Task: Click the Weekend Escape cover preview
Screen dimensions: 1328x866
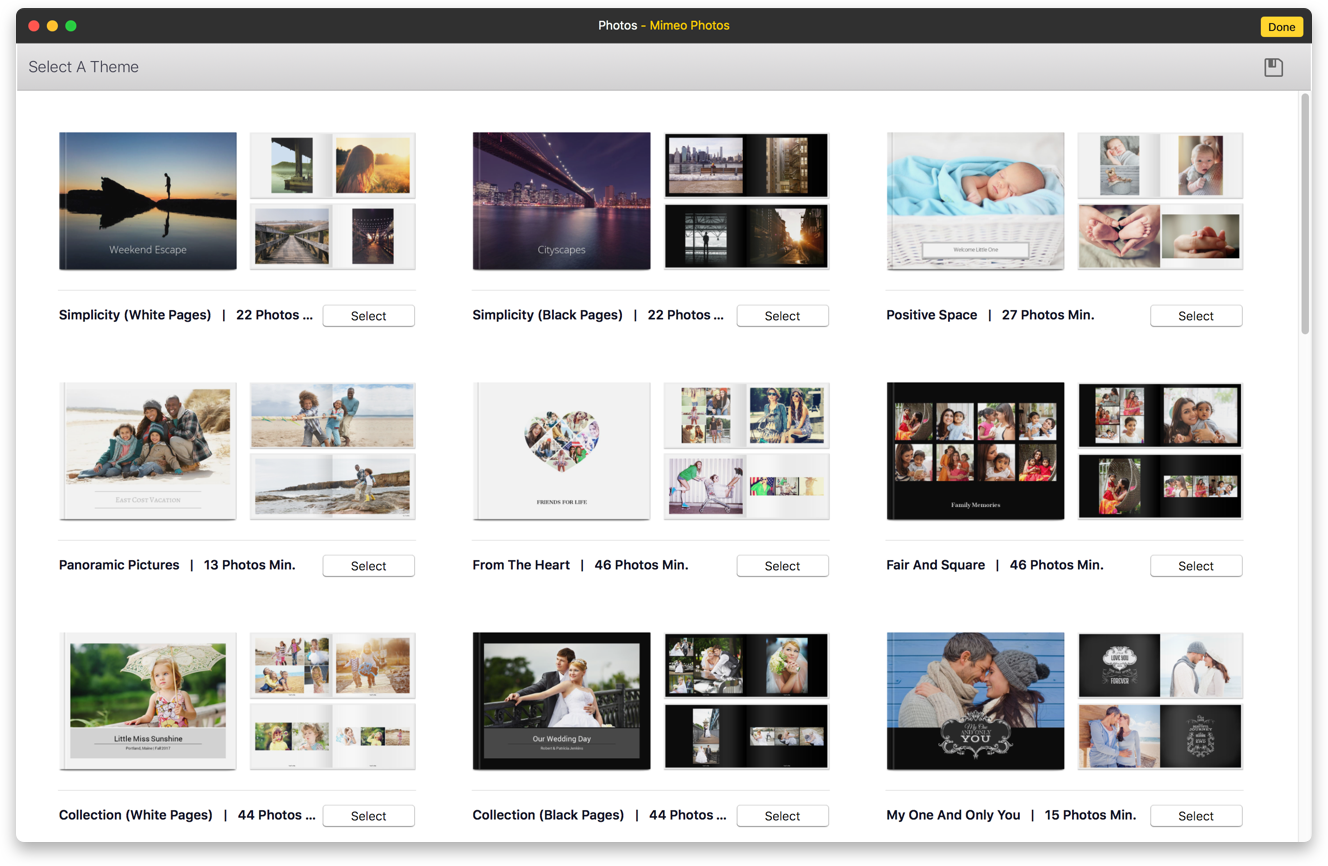Action: tap(147, 200)
